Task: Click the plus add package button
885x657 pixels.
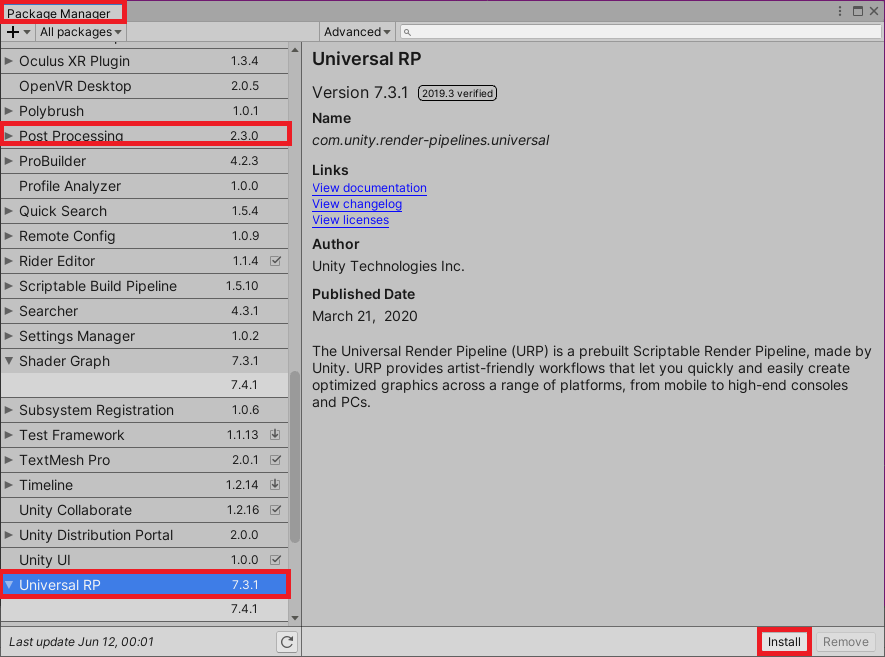Action: [13, 32]
